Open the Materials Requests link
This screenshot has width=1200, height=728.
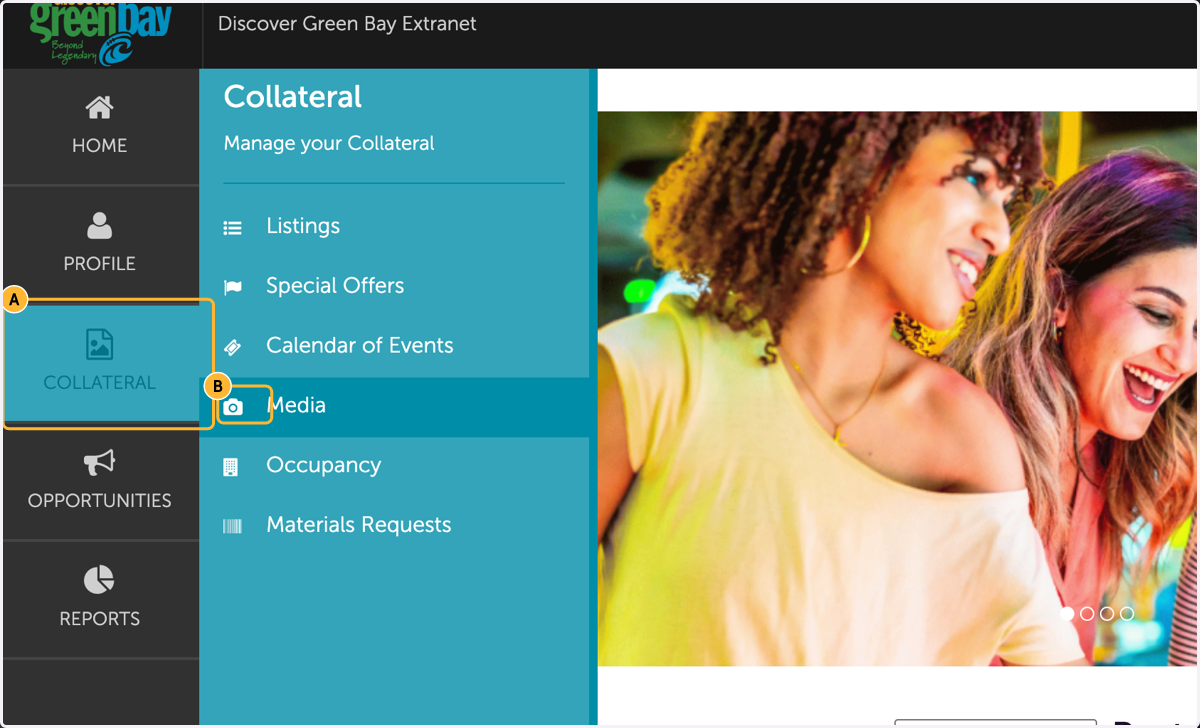coord(359,525)
